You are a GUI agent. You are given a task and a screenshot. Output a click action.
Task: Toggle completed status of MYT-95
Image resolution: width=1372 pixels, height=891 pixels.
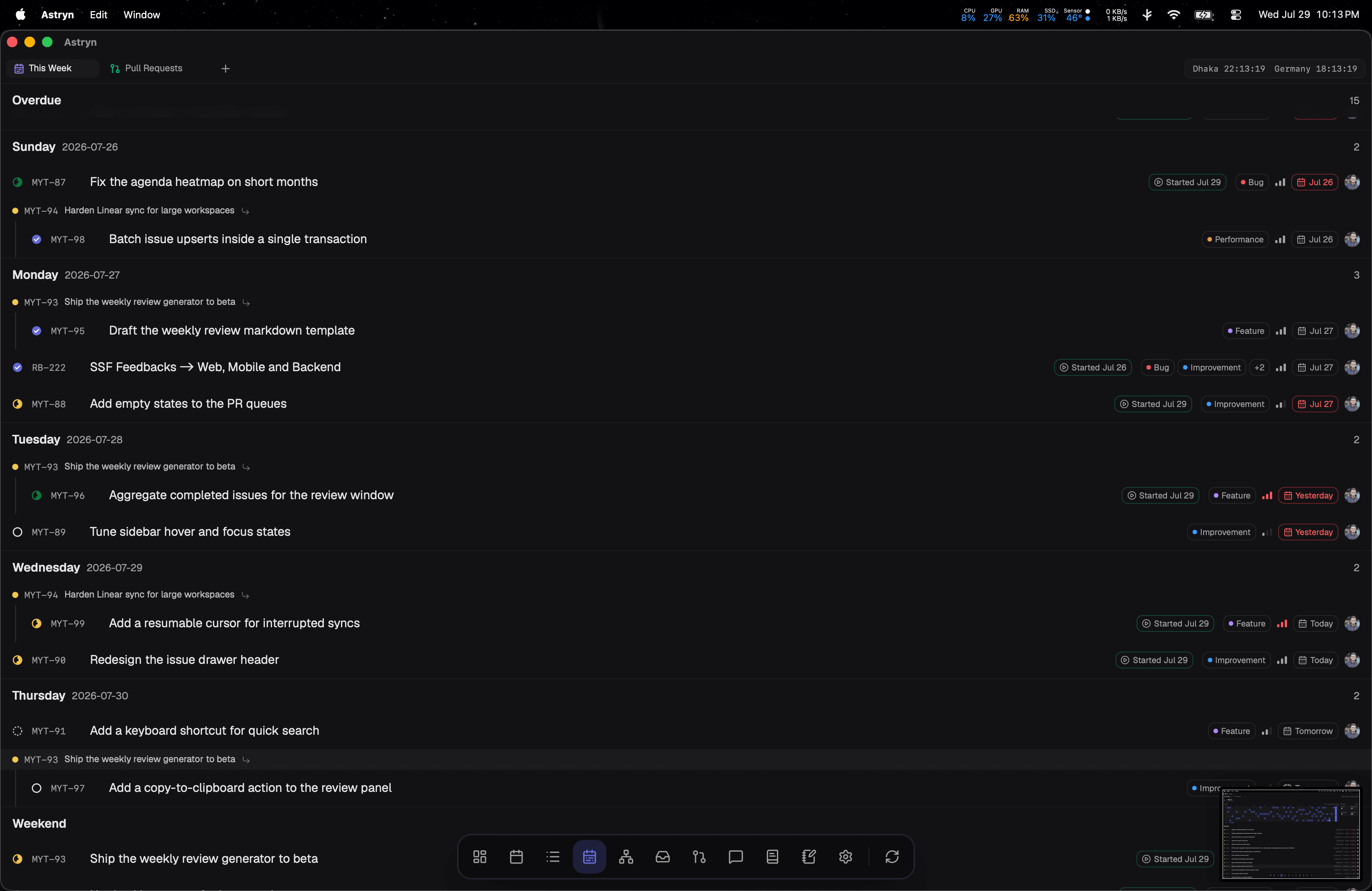click(36, 331)
